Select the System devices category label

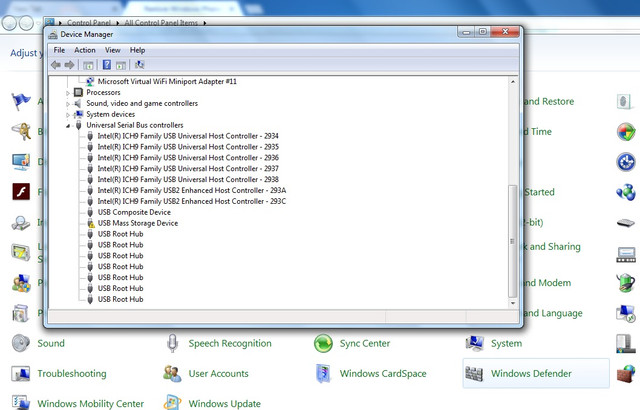pyautogui.click(x=110, y=114)
